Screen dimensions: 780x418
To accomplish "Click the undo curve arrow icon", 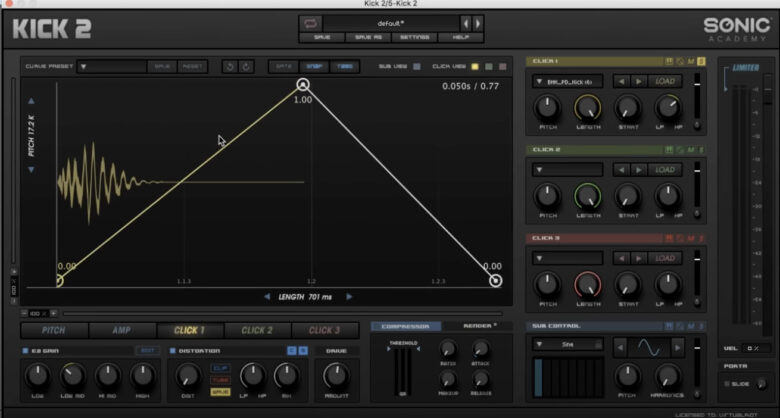I will tap(229, 67).
